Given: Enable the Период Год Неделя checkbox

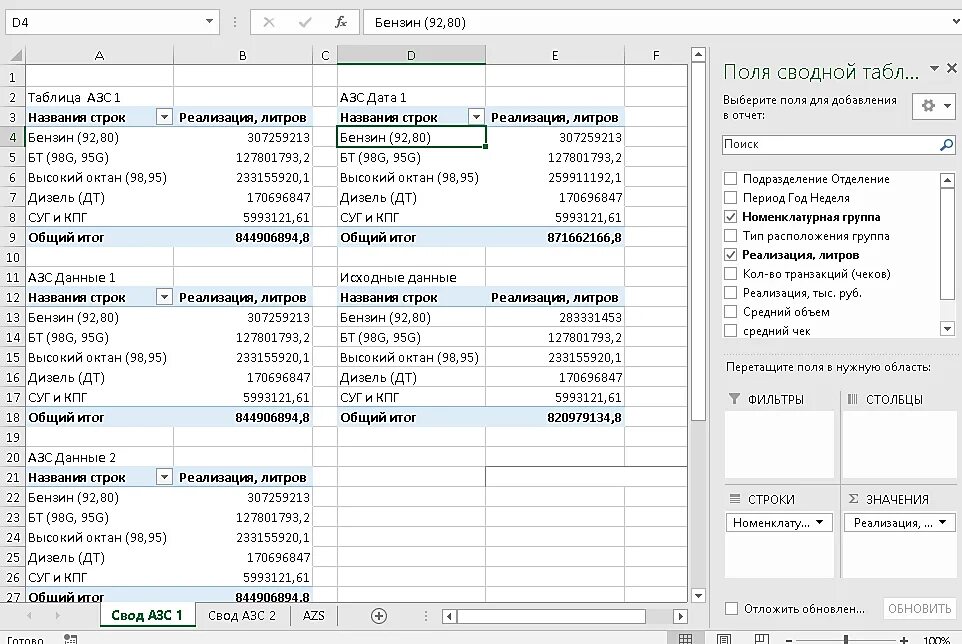Looking at the screenshot, I should pos(731,195).
